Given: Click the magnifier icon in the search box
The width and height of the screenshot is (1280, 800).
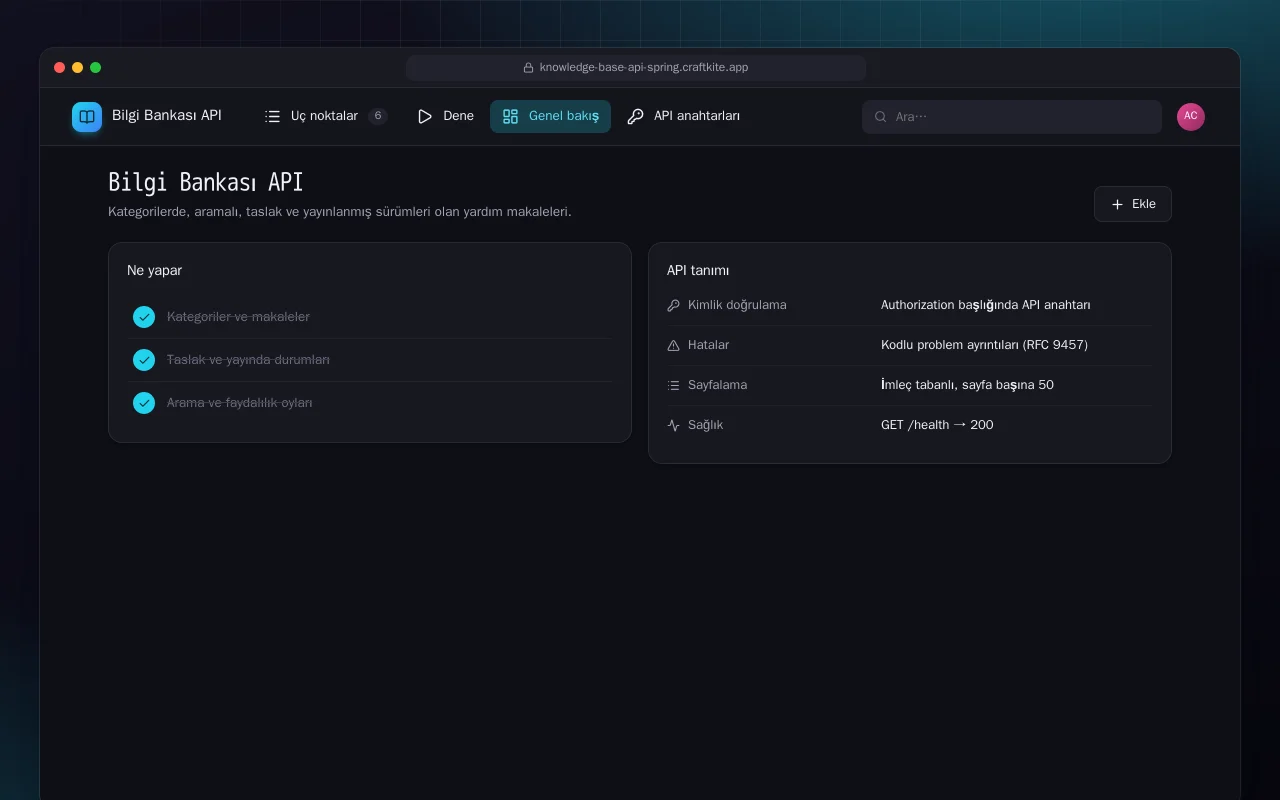Looking at the screenshot, I should (881, 117).
